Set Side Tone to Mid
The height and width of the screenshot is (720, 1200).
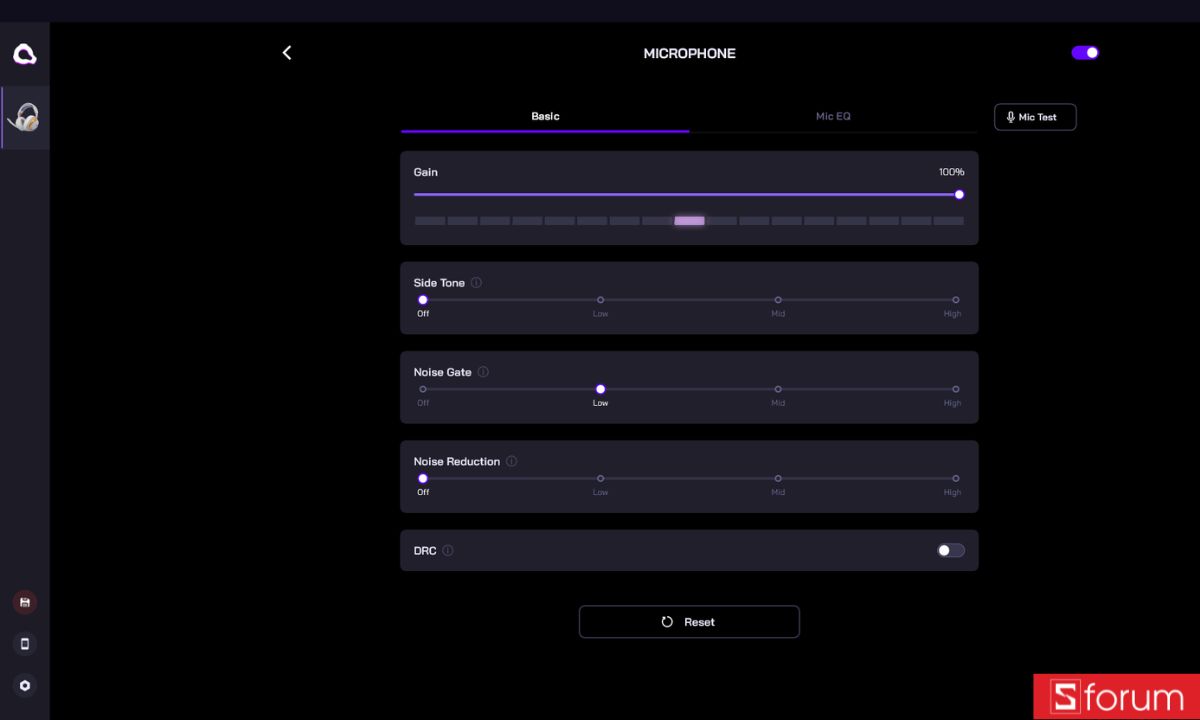click(x=778, y=300)
